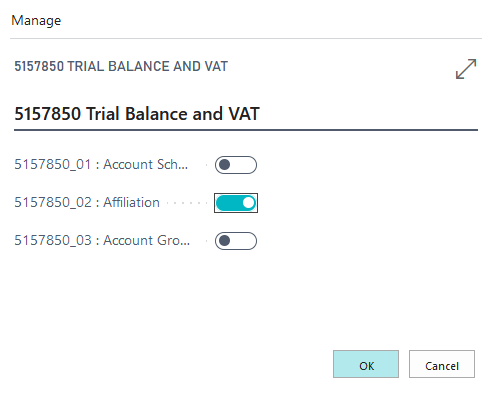Click the line under the Trial Balance heading
This screenshot has width=495, height=398.
tap(246, 130)
